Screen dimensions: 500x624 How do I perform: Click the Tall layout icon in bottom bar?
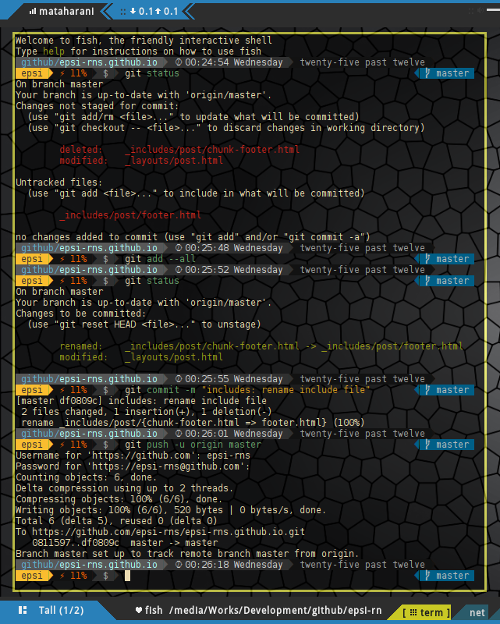(x=23, y=610)
